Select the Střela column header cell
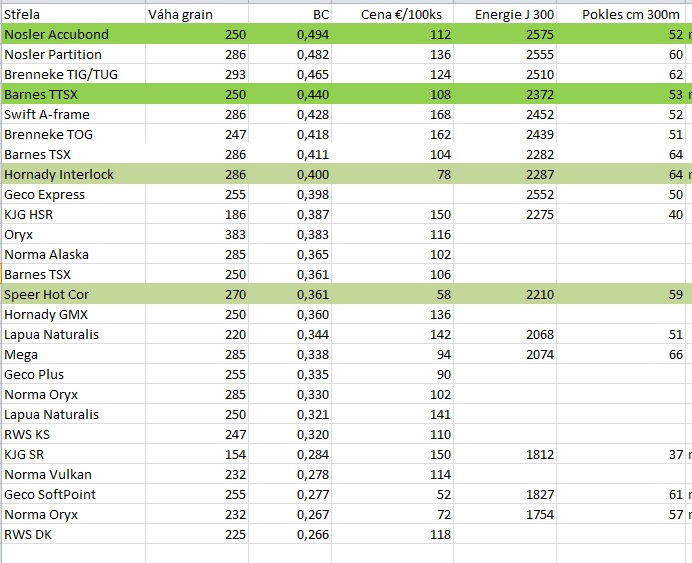Viewport: 692px width, 563px height. (73, 14)
